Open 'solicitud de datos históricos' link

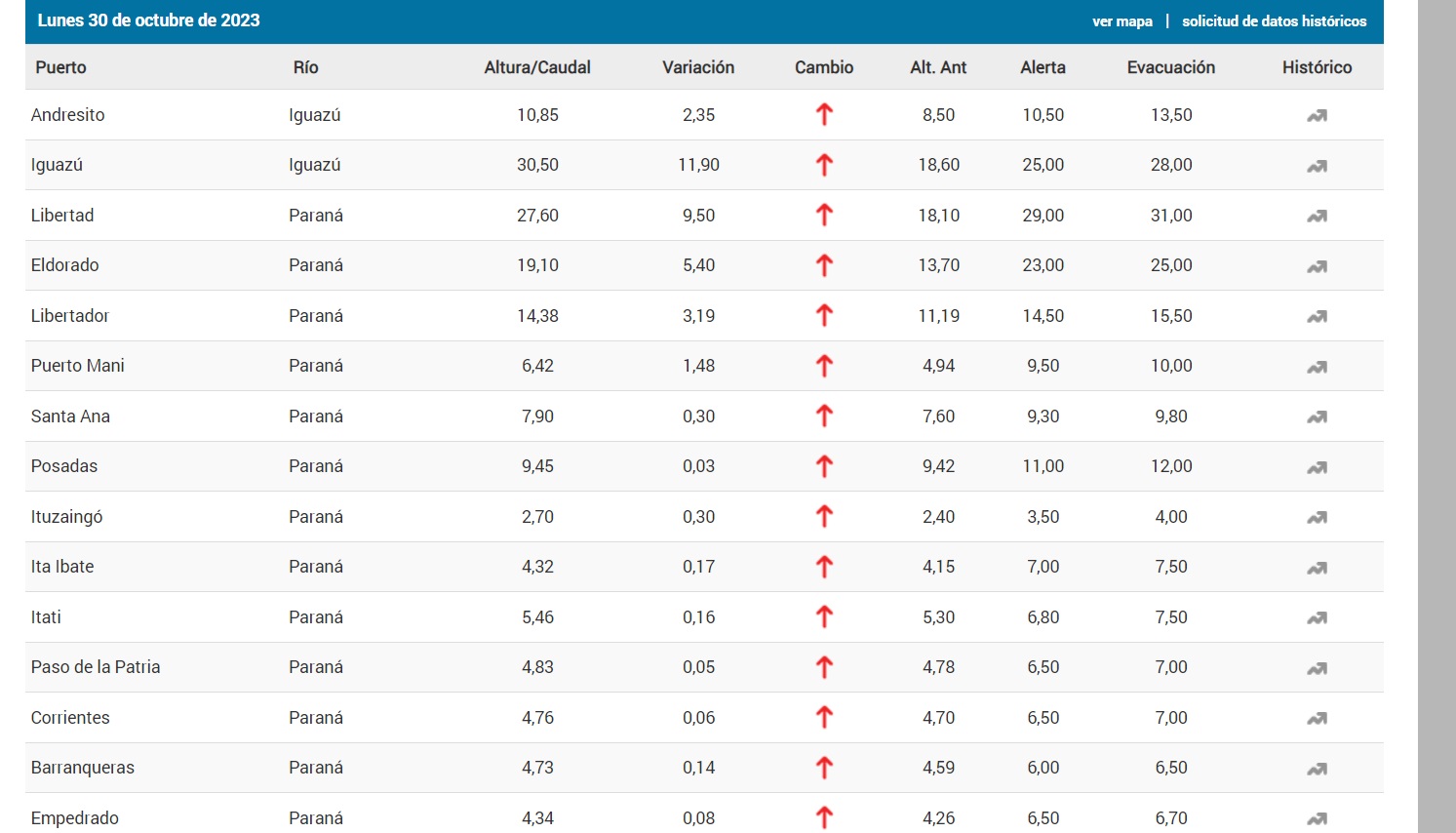click(1274, 21)
